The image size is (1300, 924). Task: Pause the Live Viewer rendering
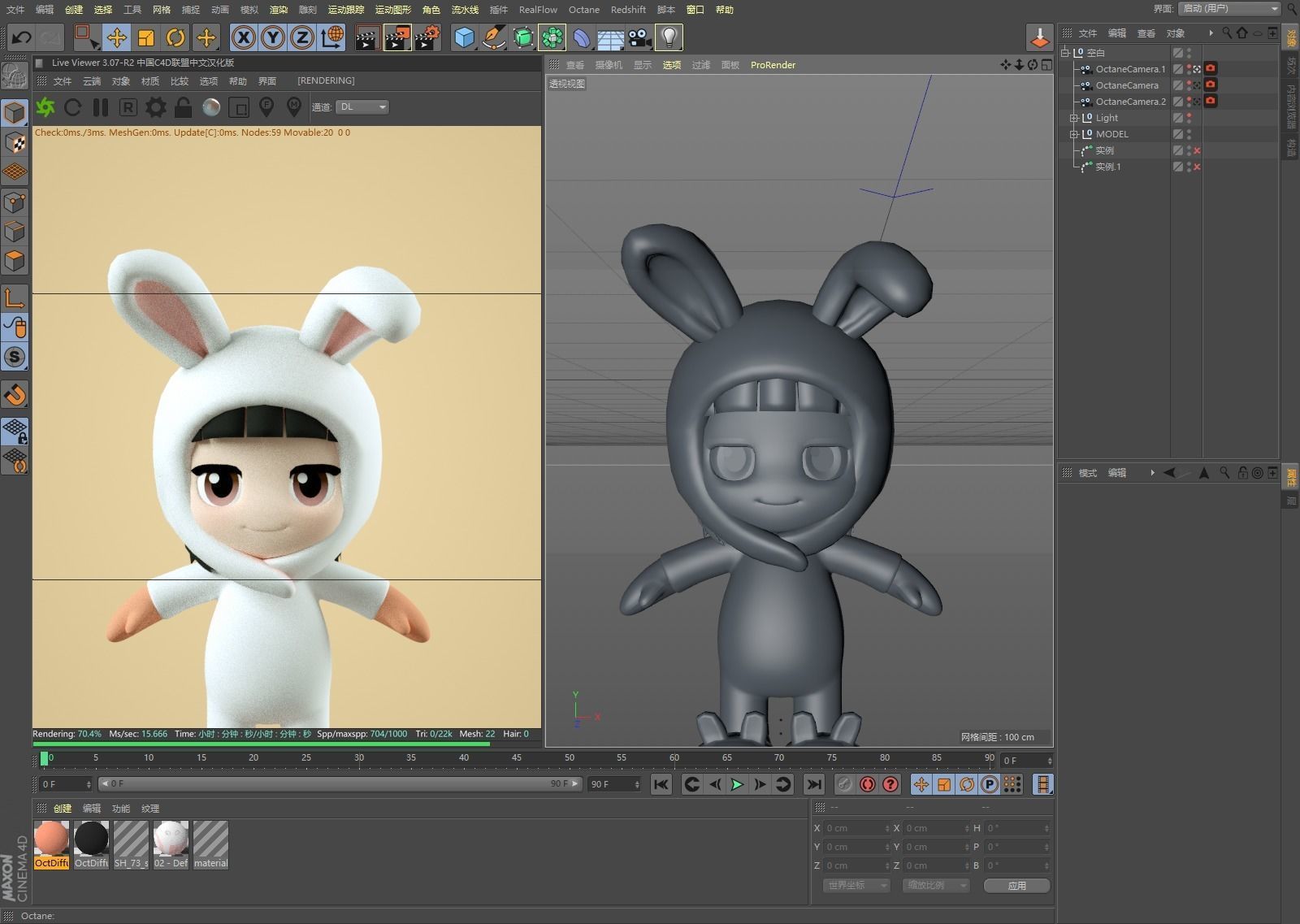[101, 107]
